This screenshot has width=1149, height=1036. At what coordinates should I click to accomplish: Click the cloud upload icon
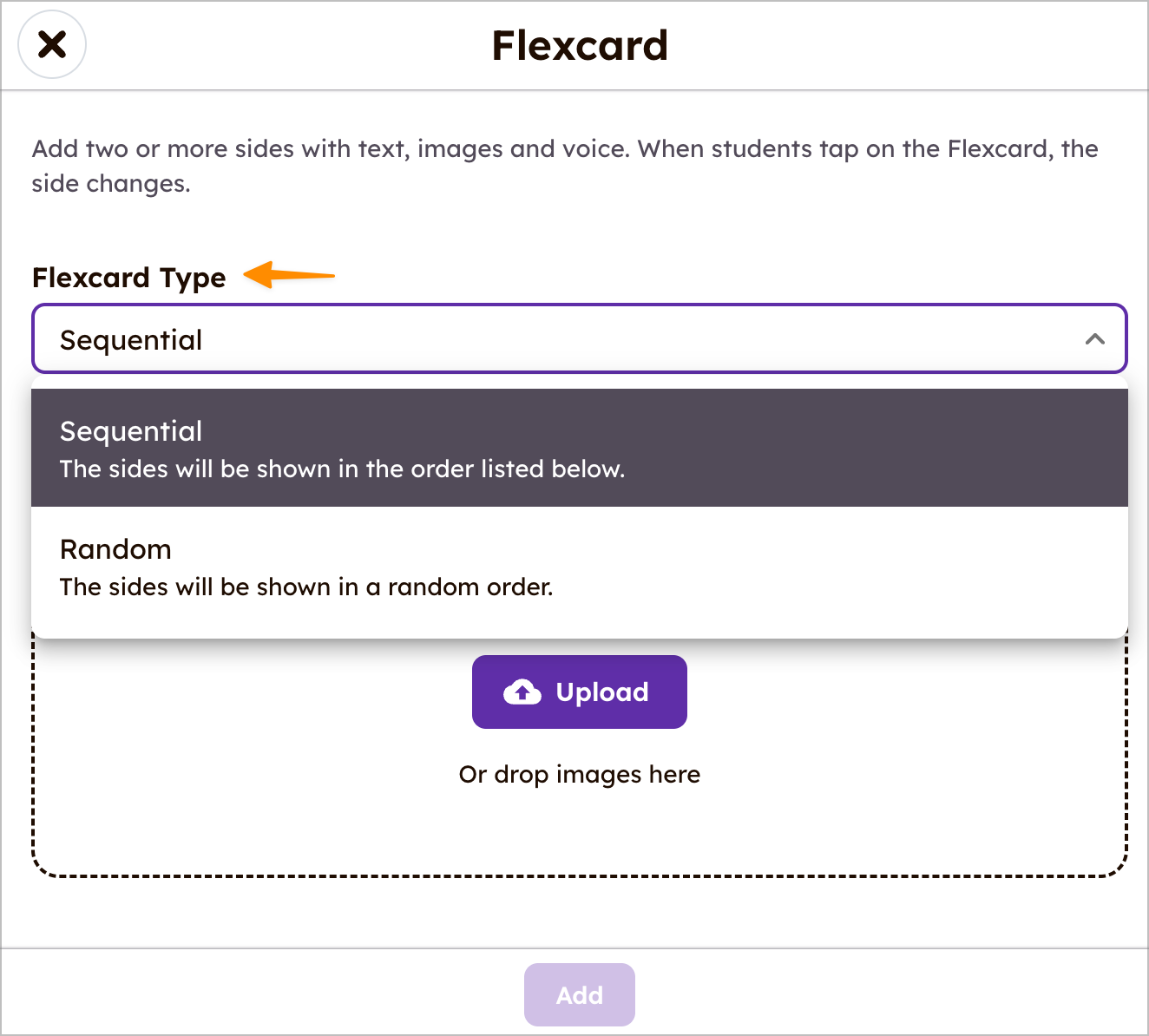pos(522,692)
